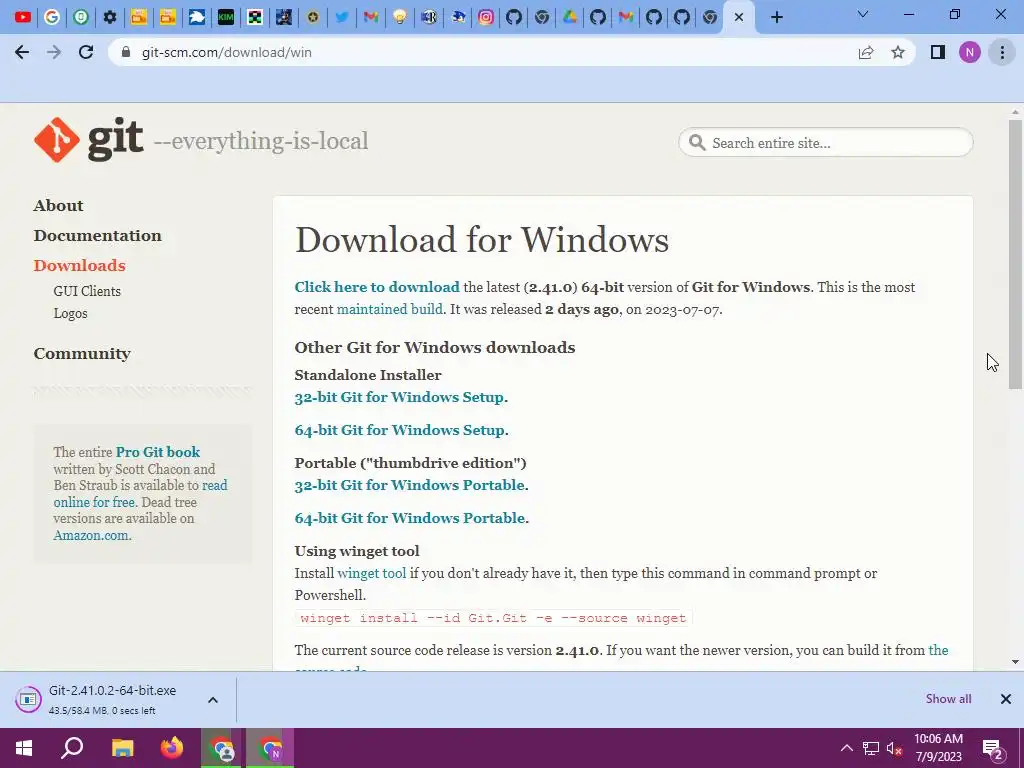This screenshot has height=768, width=1024.
Task: Open the taskbar clock and date
Action: pos(938,748)
